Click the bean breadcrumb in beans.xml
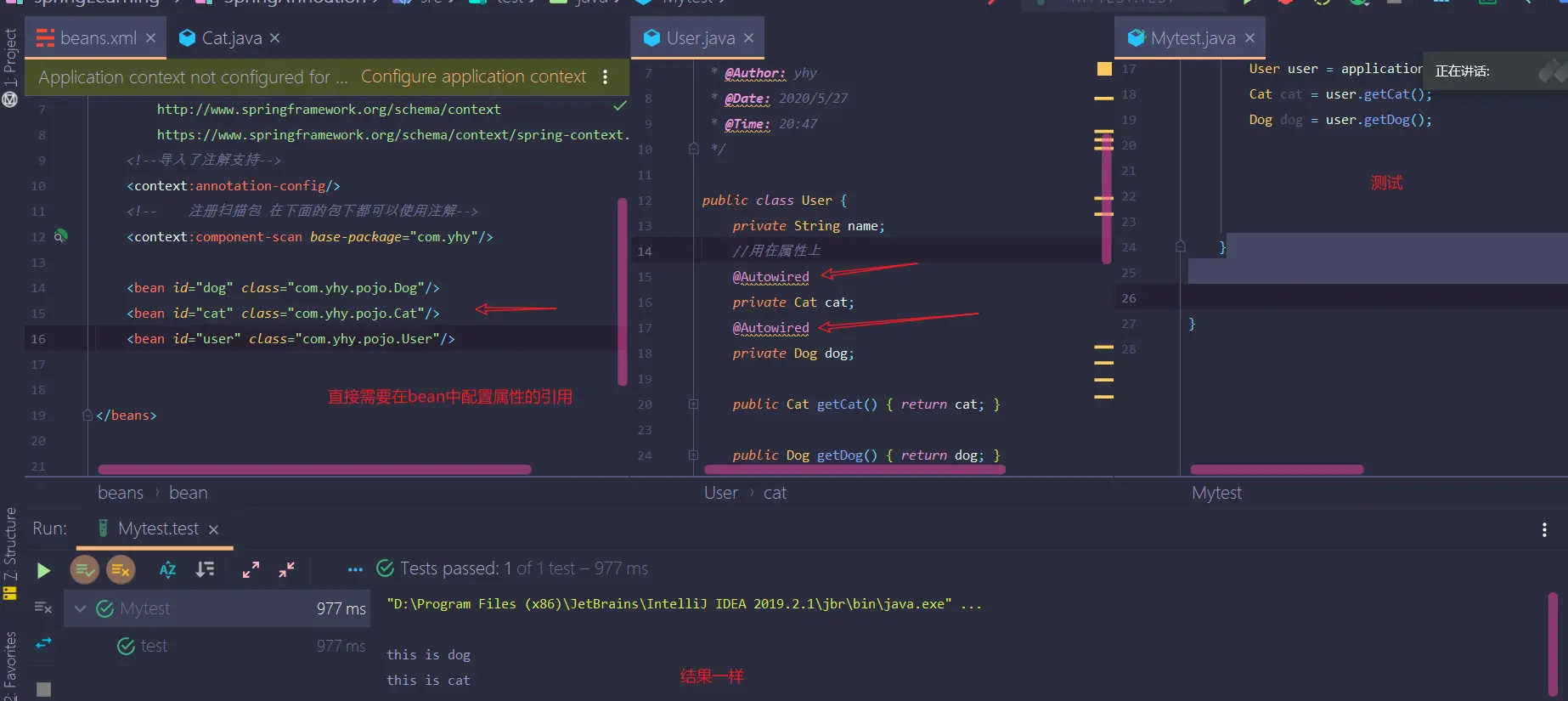Viewport: 1568px width, 701px height. (188, 493)
